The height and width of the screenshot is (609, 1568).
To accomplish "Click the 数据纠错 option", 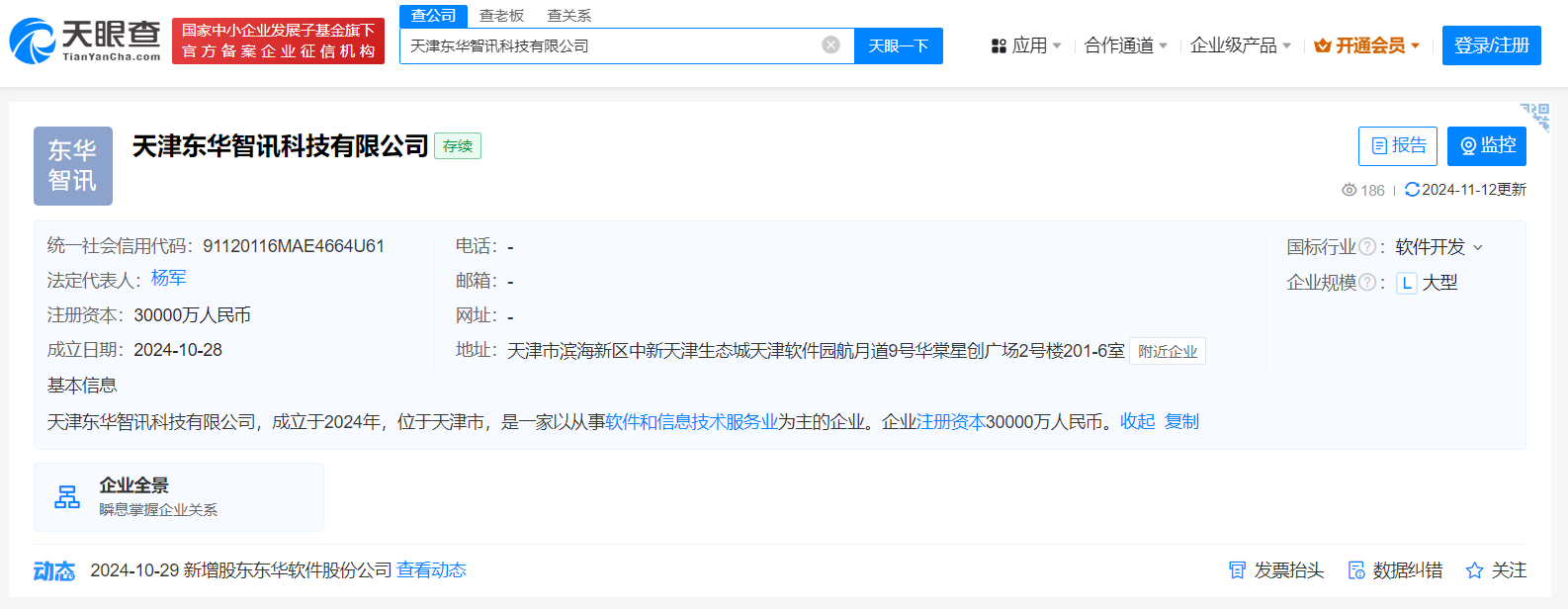I will [x=1395, y=570].
